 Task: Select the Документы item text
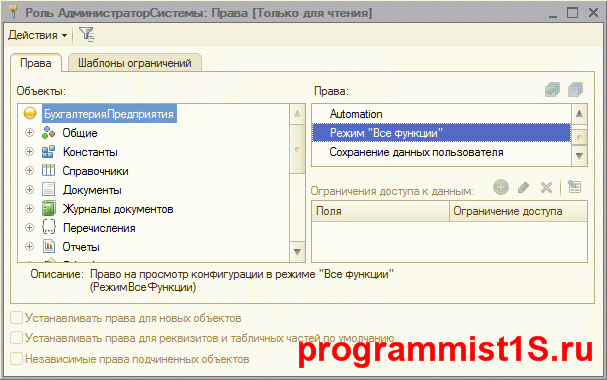[92, 190]
